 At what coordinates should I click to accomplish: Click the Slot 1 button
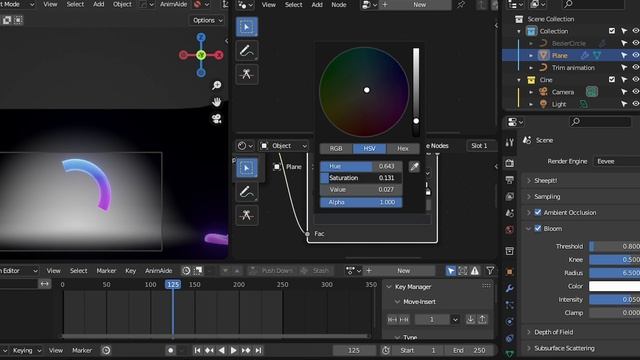pyautogui.click(x=479, y=146)
